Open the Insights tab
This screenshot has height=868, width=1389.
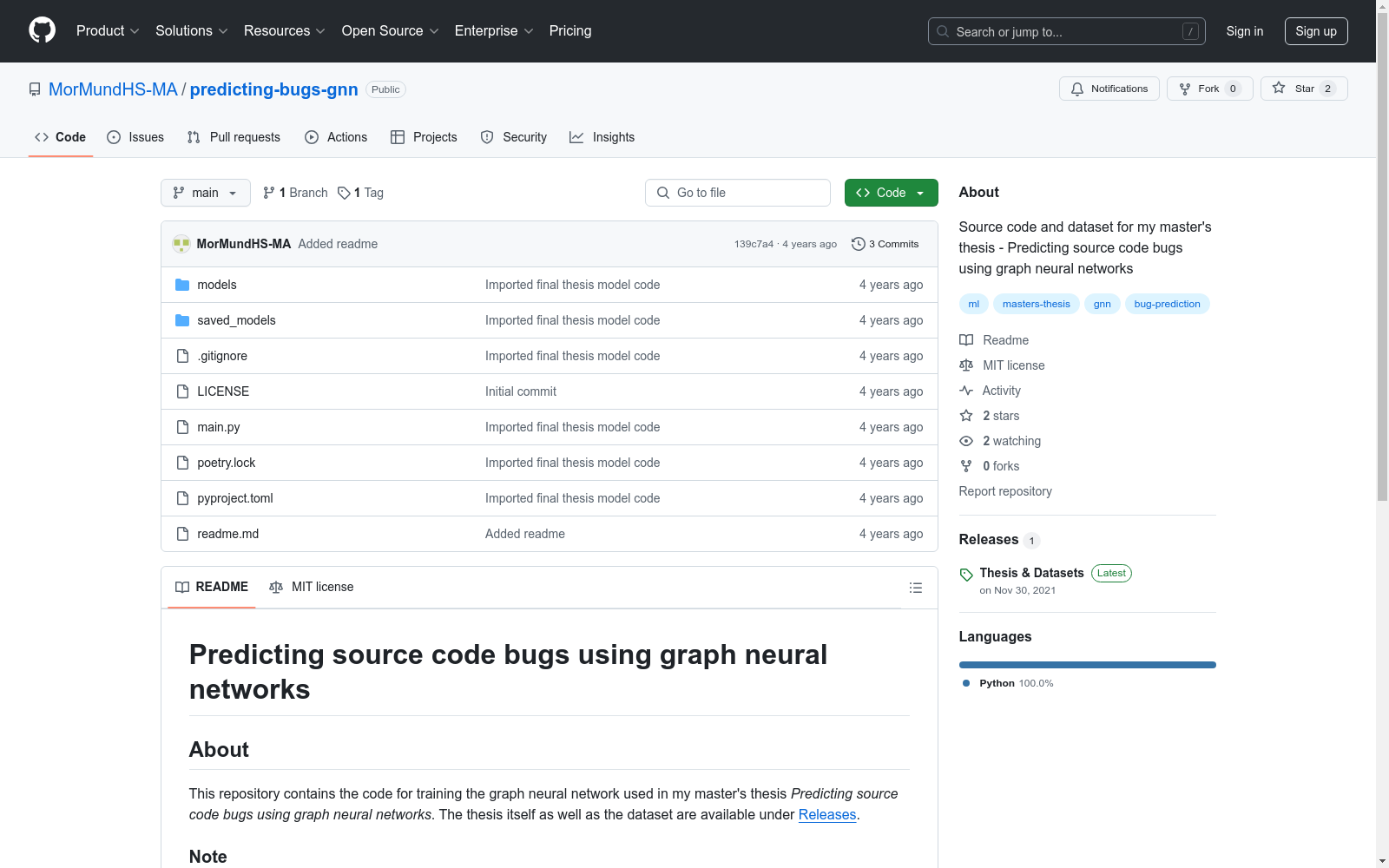pyautogui.click(x=602, y=137)
